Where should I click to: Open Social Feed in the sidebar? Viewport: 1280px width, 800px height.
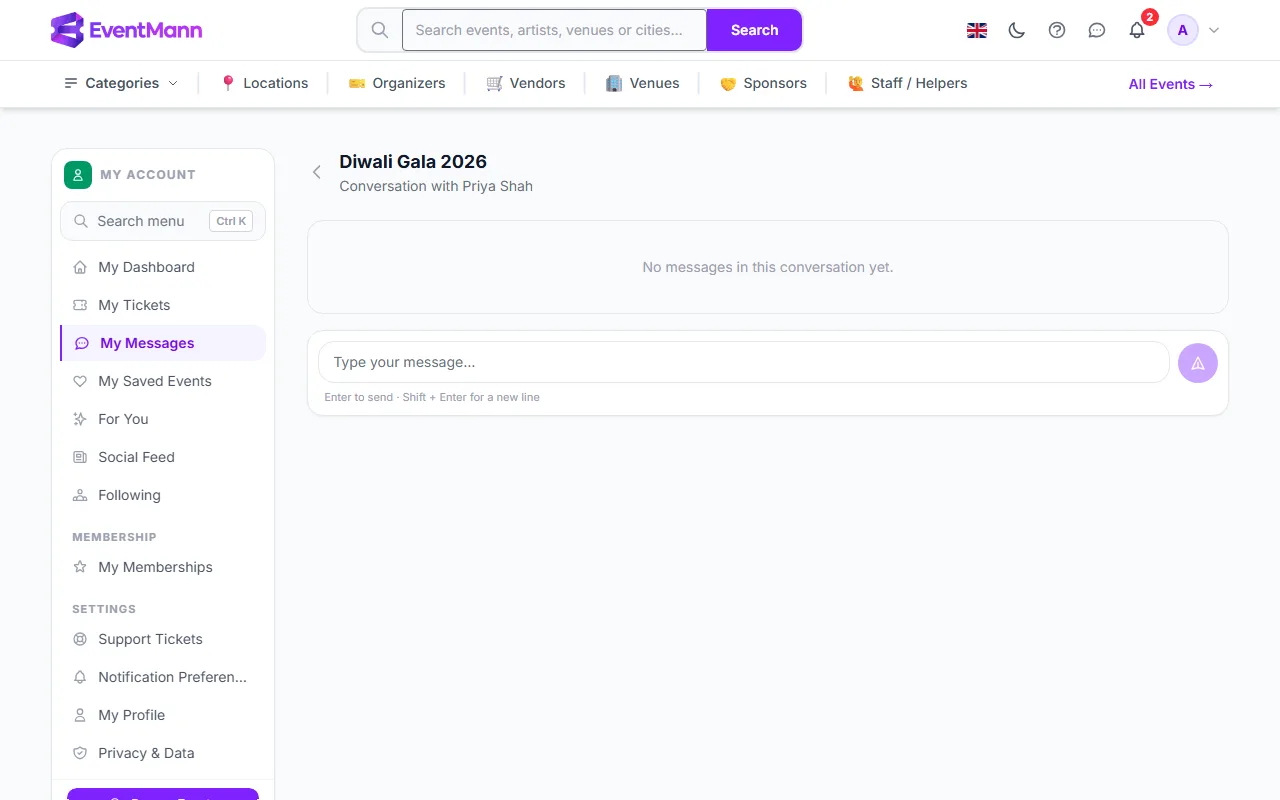(163, 457)
